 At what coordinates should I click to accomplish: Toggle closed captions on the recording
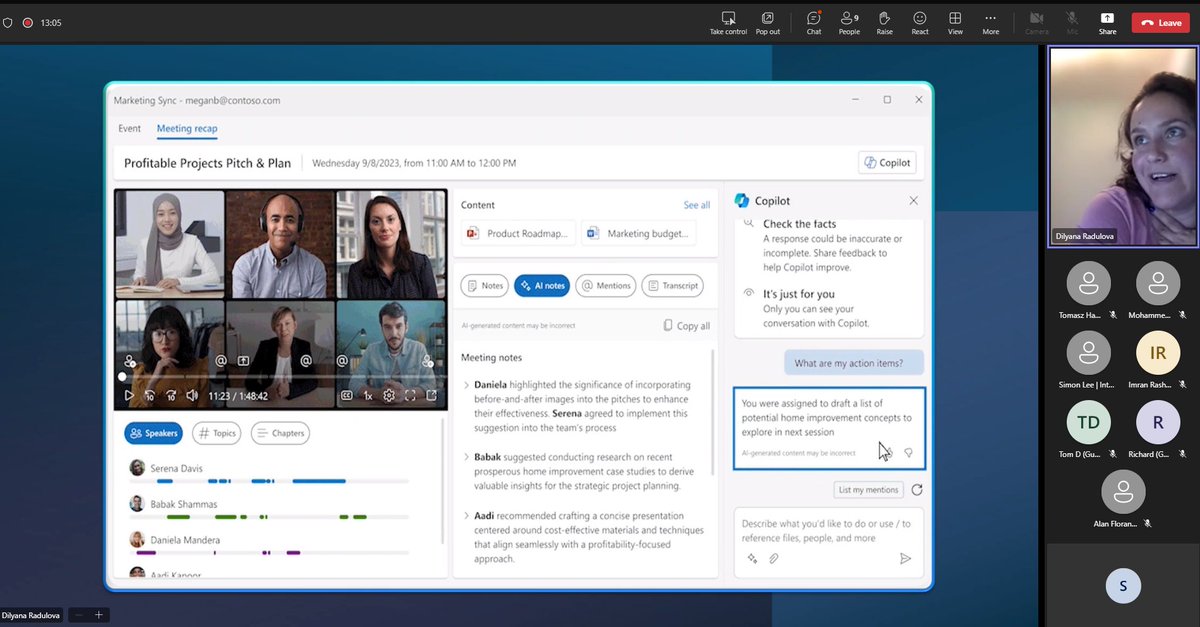pos(347,395)
